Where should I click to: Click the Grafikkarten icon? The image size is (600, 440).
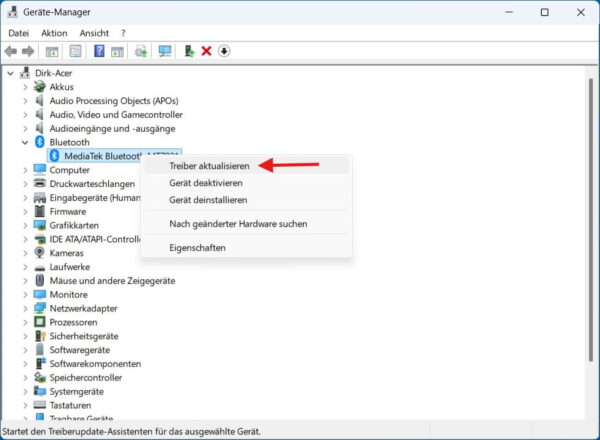point(39,225)
